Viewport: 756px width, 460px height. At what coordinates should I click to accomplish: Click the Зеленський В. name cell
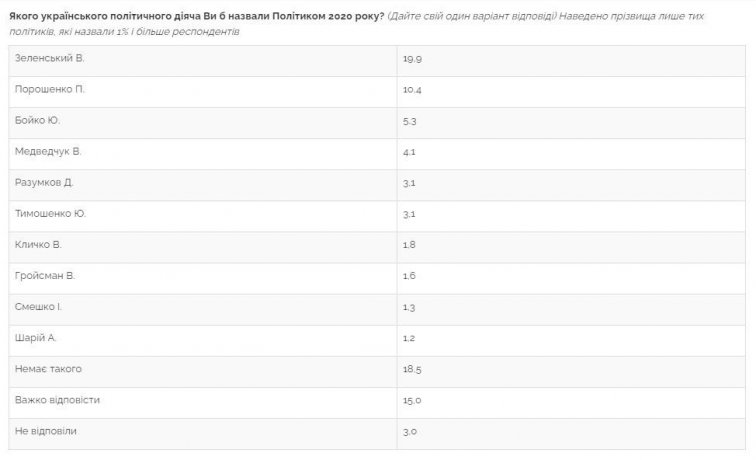point(50,58)
